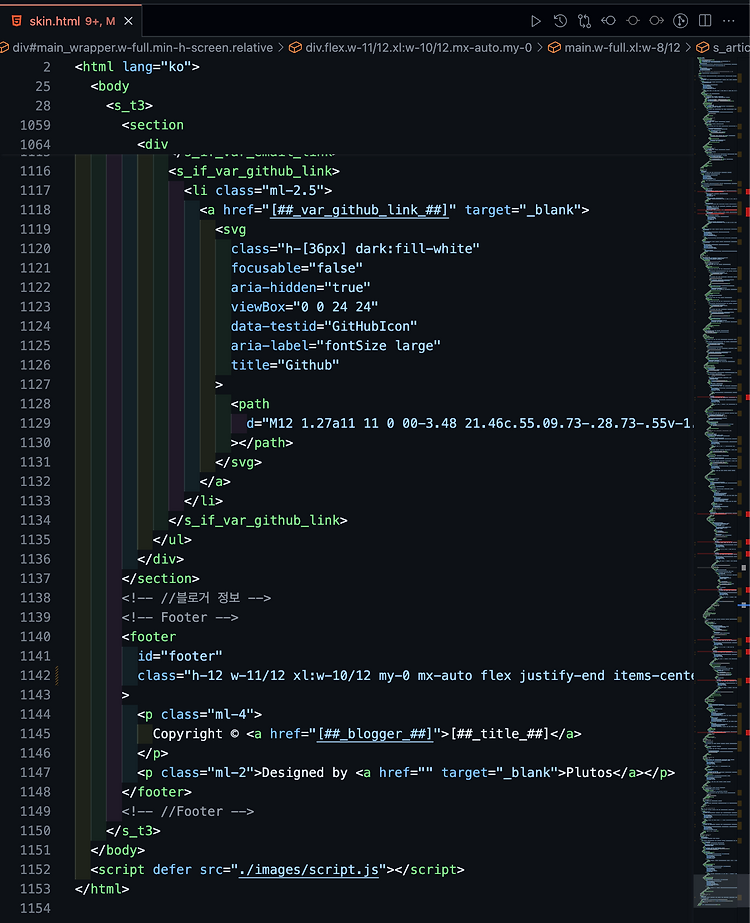Click the middle commit circle icon
Viewport: 750px width, 923px height.
(x=633, y=21)
